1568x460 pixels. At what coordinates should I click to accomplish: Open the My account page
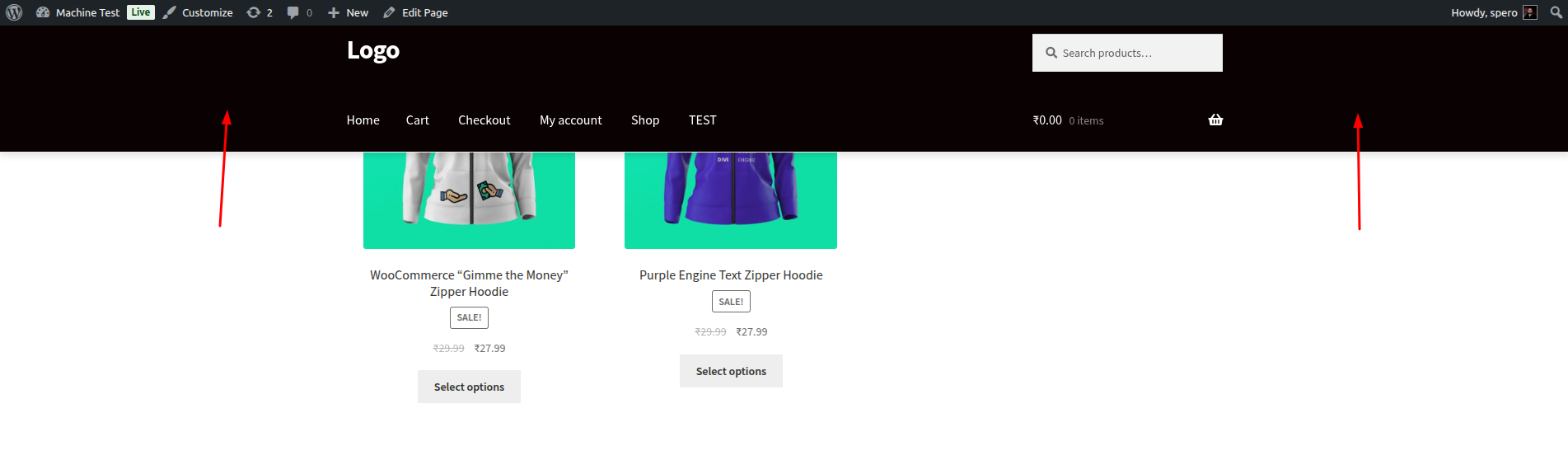(x=570, y=120)
